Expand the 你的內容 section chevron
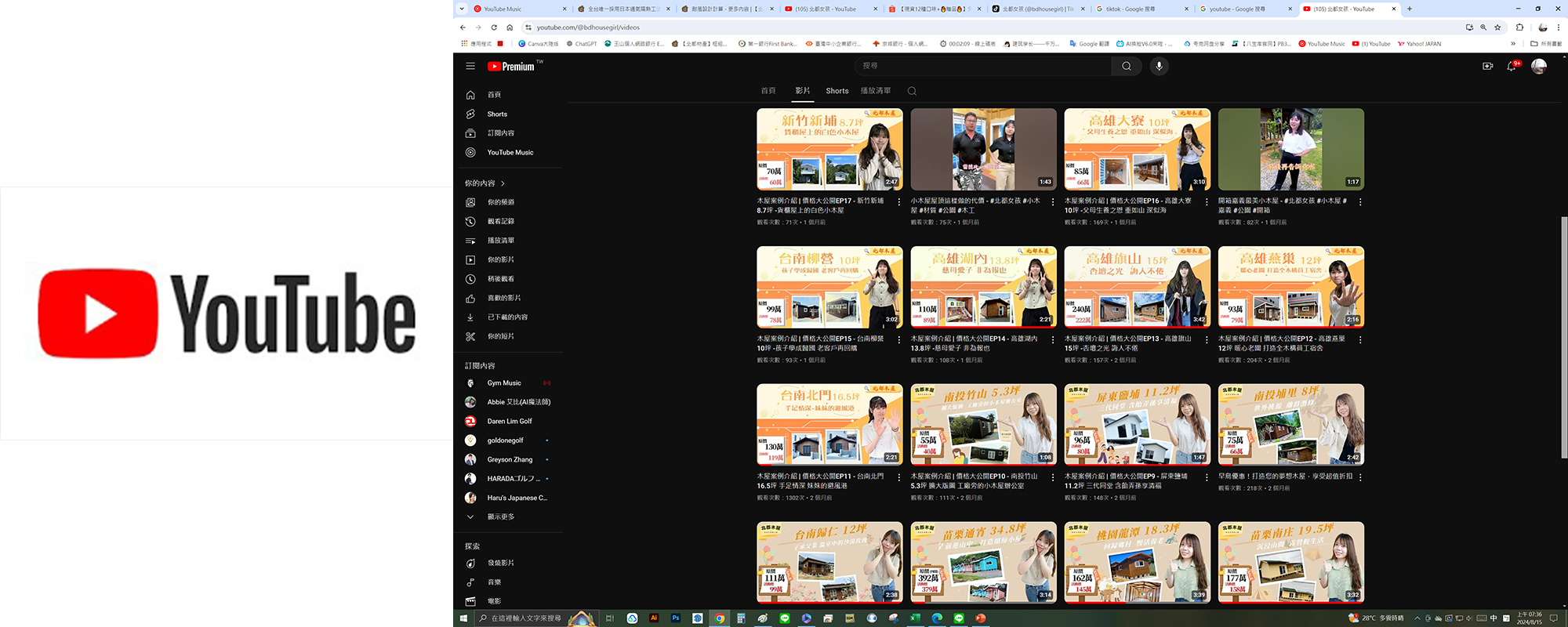This screenshot has height=627, width=1568. click(503, 183)
